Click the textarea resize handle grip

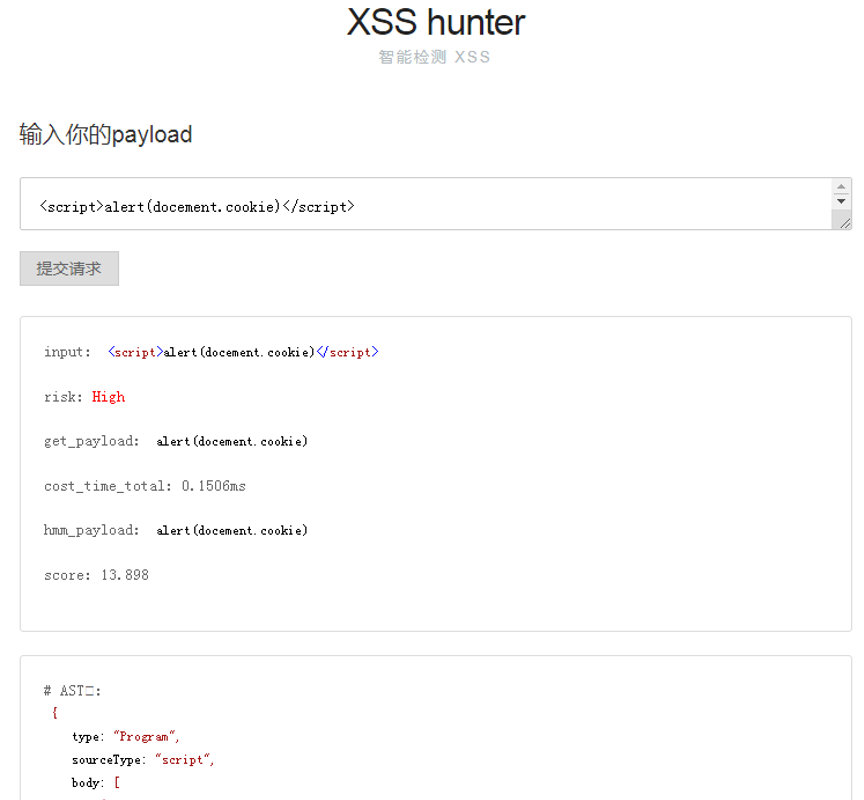tap(845, 223)
